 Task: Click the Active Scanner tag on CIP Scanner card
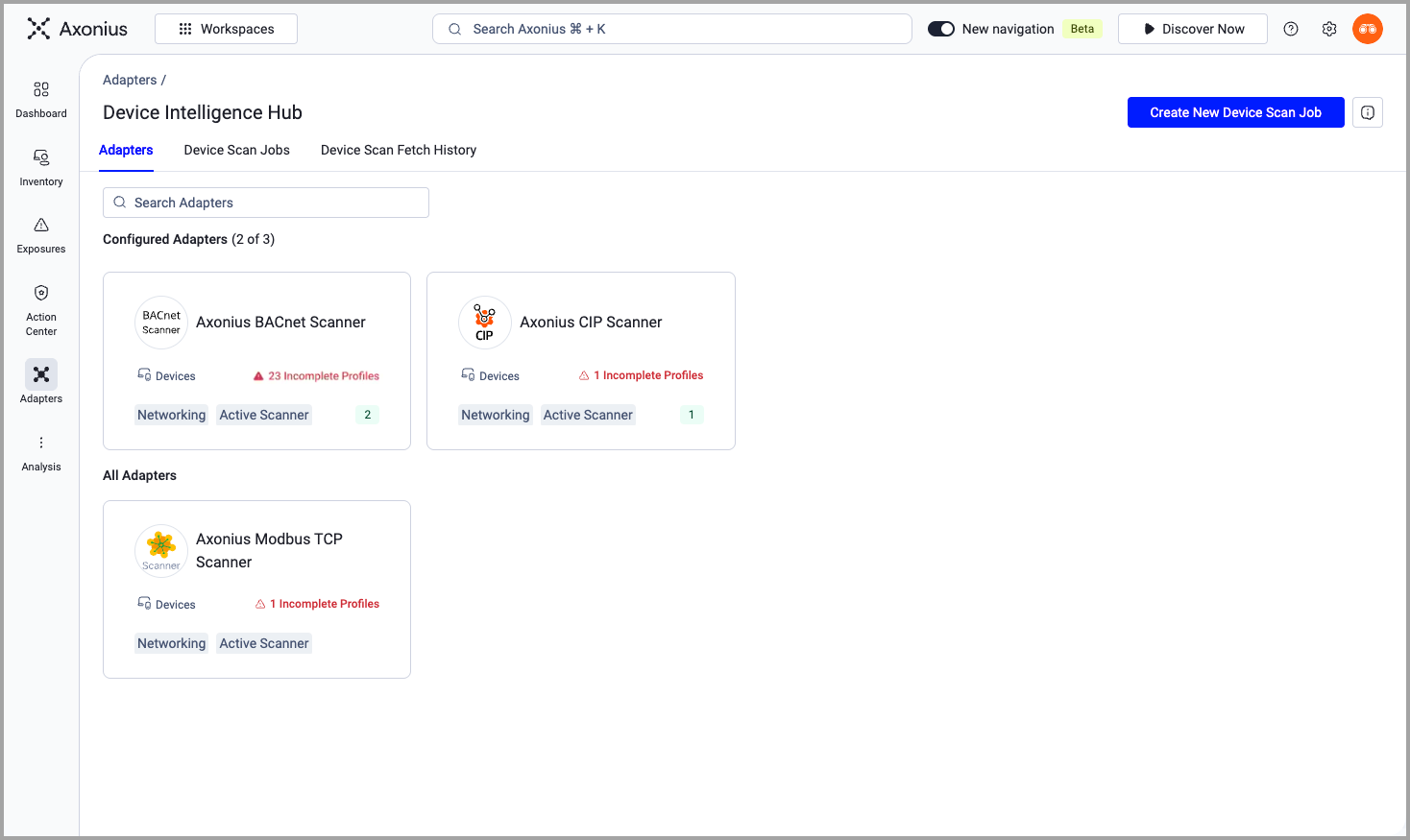point(588,415)
